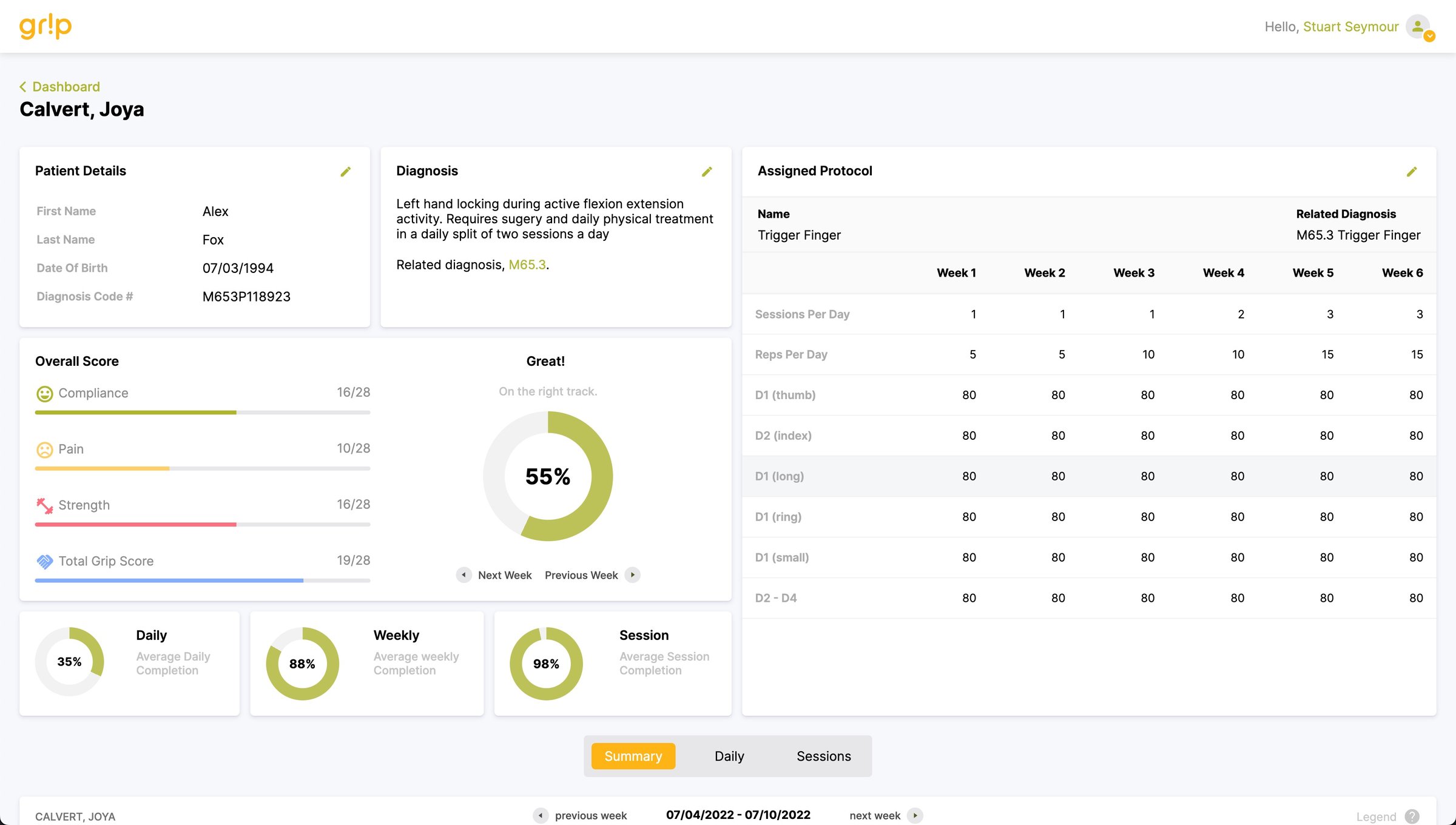Open the M65.3 diagnosis link
Viewport: 1456px width, 825px height.
click(x=527, y=264)
